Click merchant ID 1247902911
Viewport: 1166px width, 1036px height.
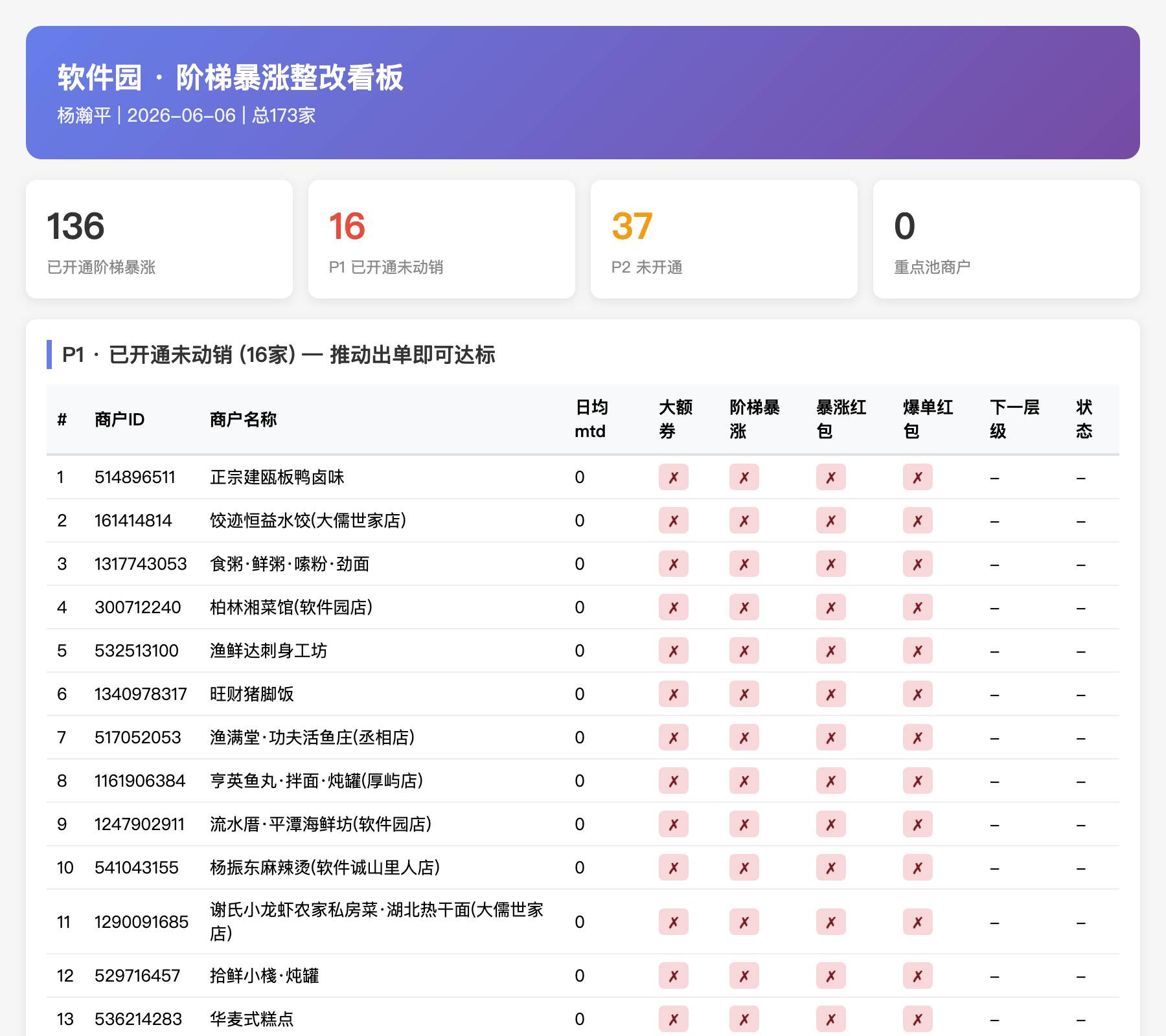(x=140, y=824)
